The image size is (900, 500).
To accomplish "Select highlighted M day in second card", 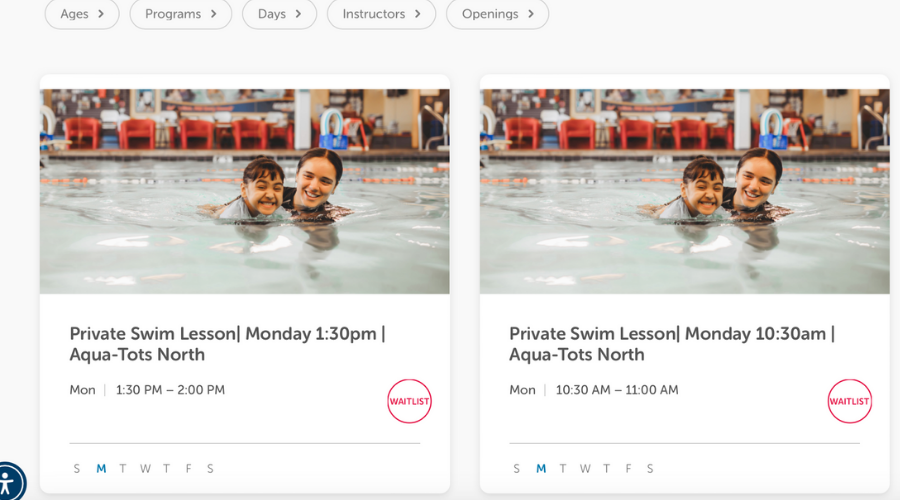I will point(541,468).
